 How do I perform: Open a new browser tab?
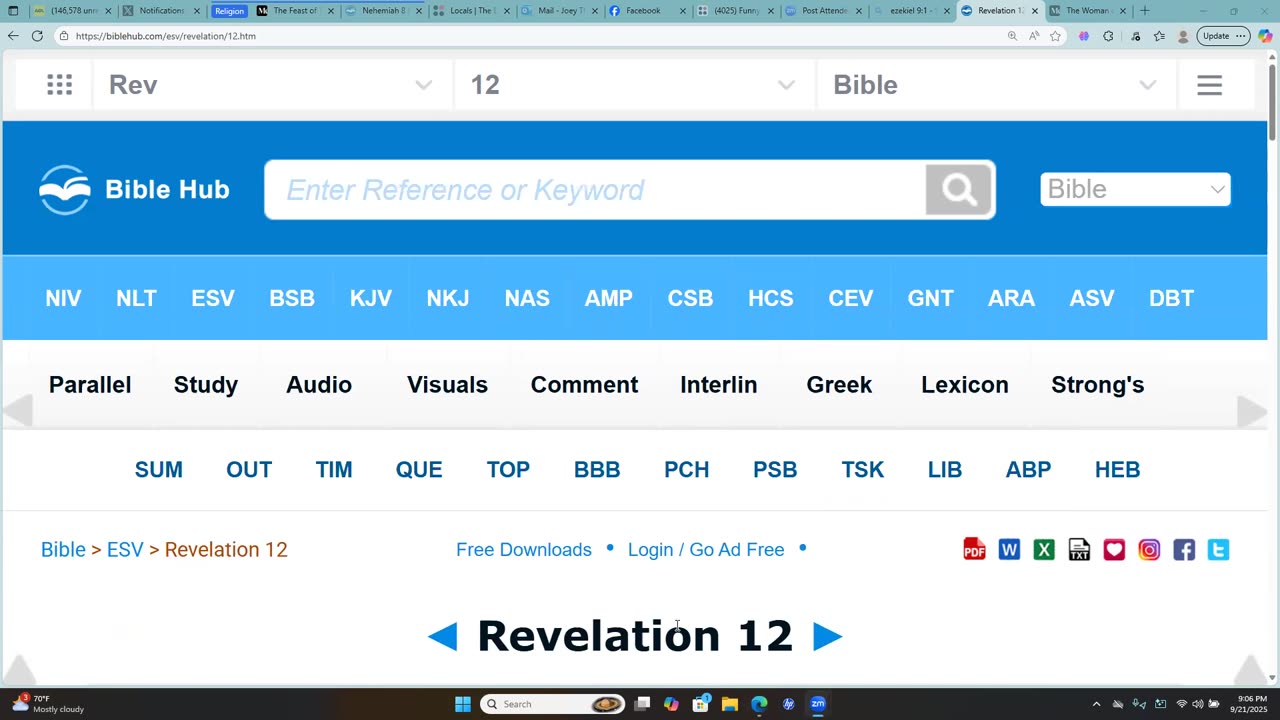1144,11
